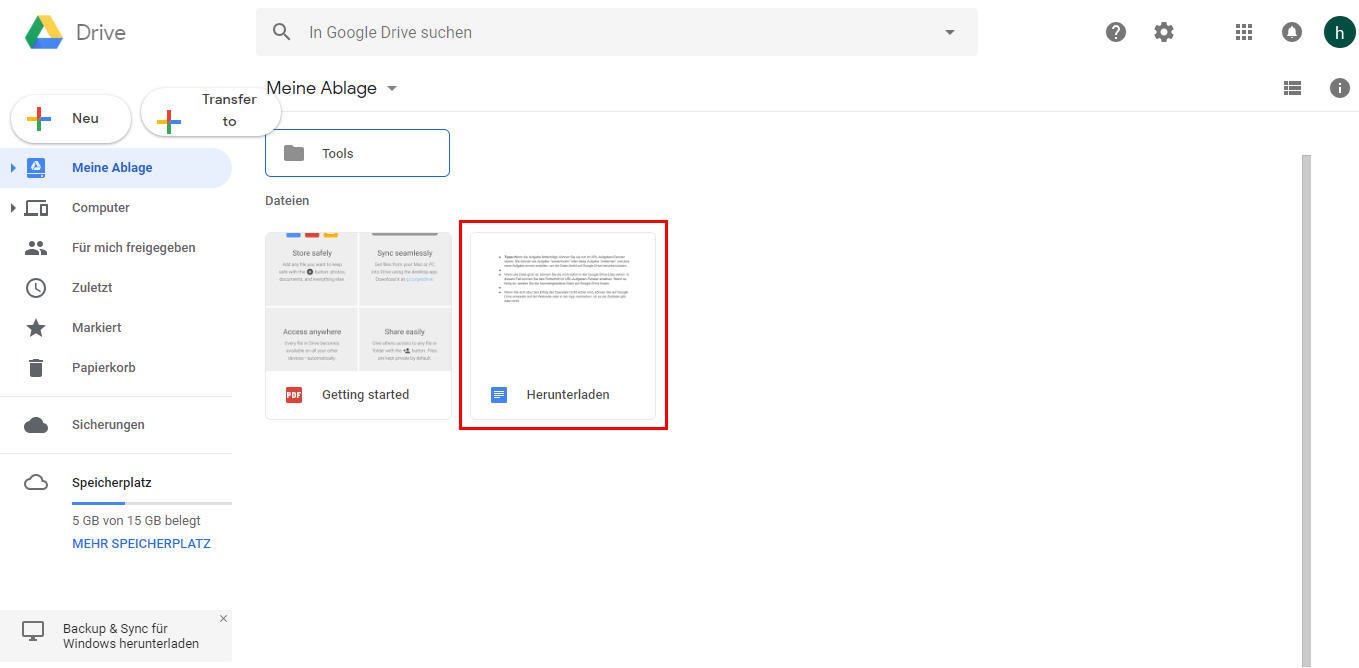The width and height of the screenshot is (1359, 668).
Task: Click the search magnifier icon
Action: coord(282,32)
